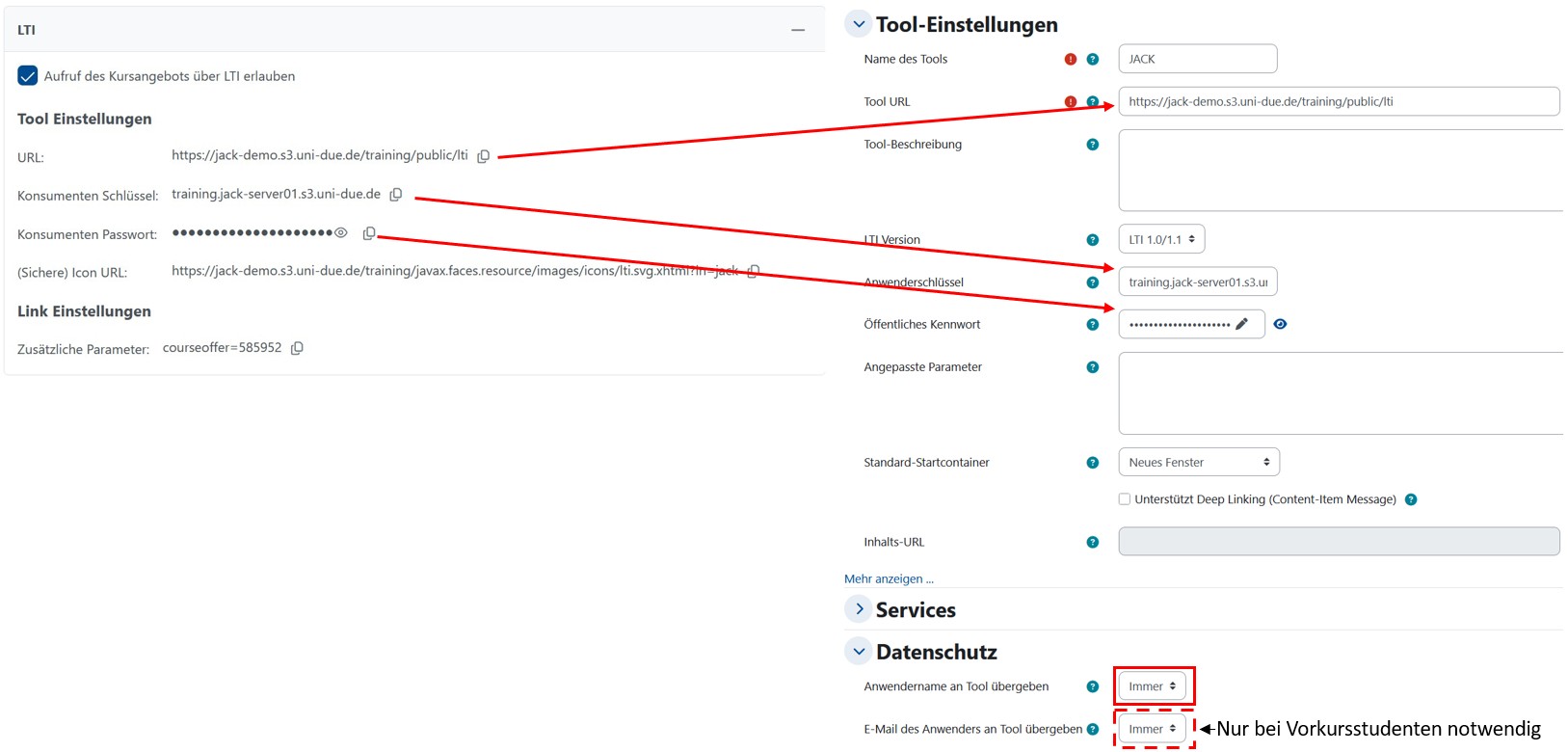
Task: Copy the (Sichere) Icon URL
Action: click(x=754, y=272)
